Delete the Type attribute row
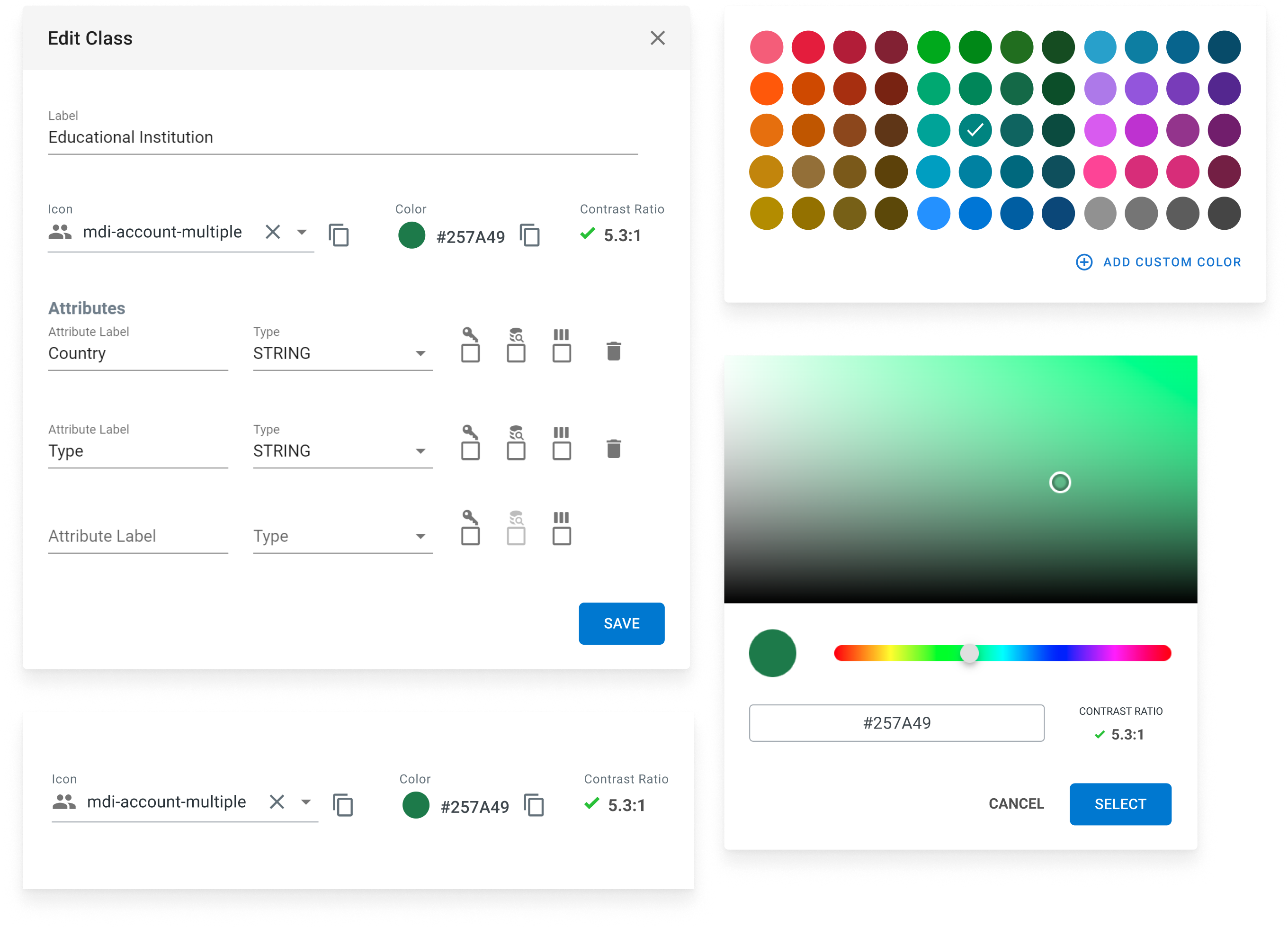Image resolution: width=1288 pixels, height=928 pixels. pyautogui.click(x=613, y=449)
